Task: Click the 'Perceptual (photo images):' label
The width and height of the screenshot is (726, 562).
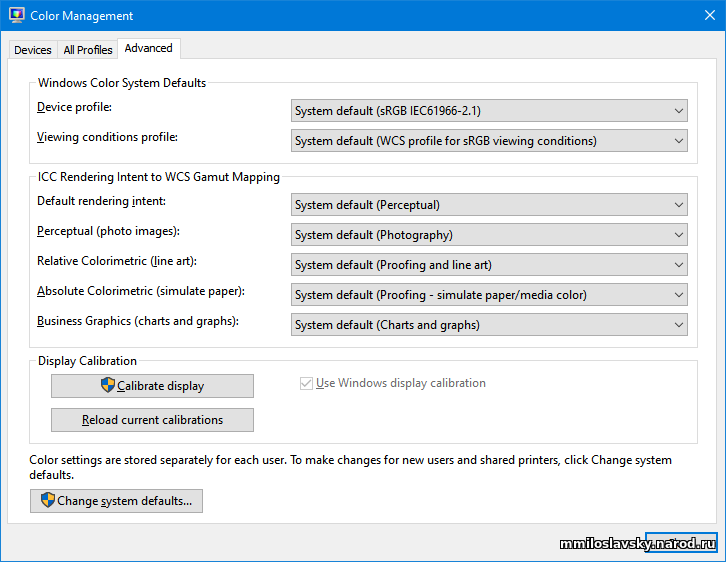Action: click(x=108, y=231)
